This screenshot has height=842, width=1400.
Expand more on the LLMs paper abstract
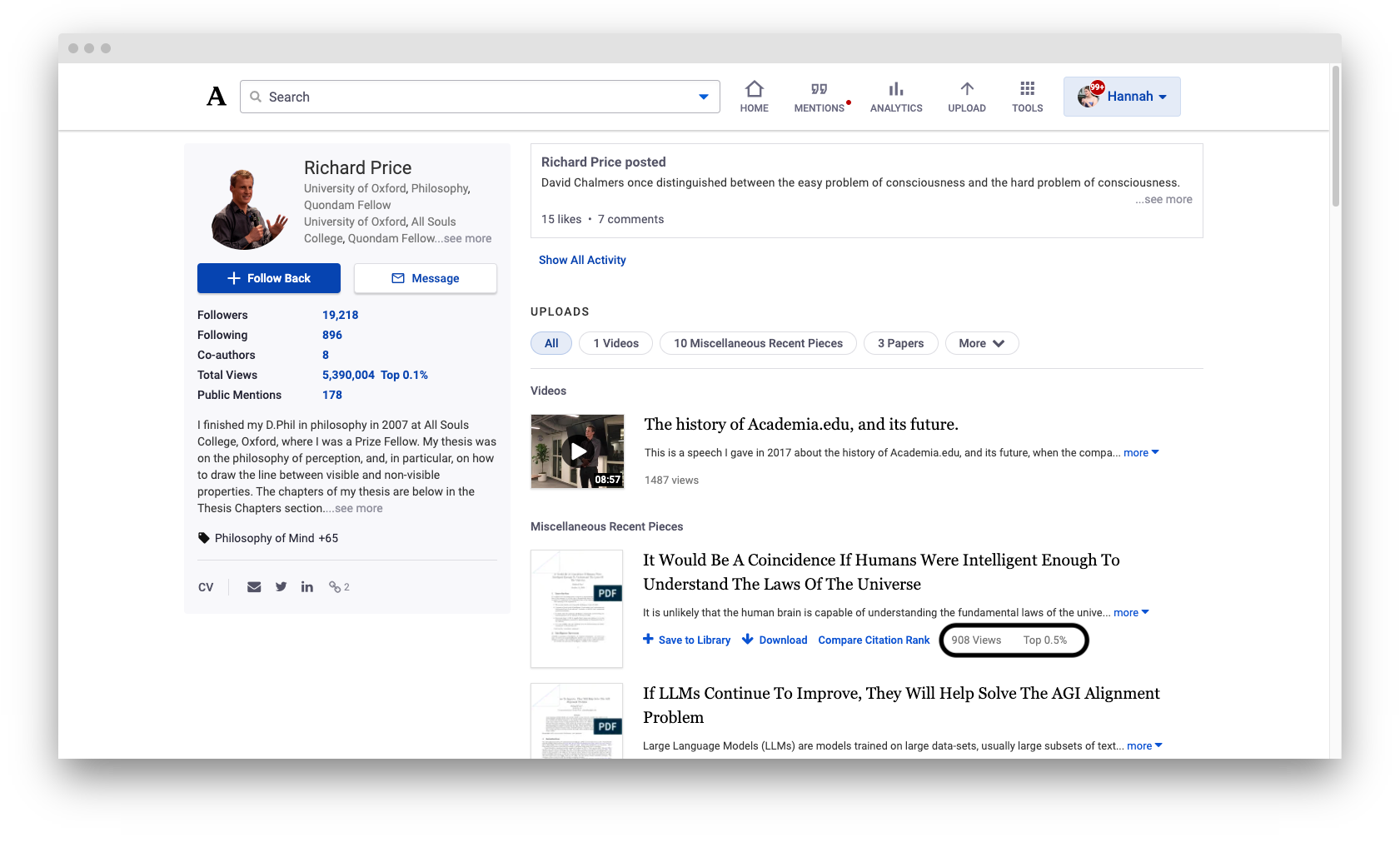point(1144,746)
